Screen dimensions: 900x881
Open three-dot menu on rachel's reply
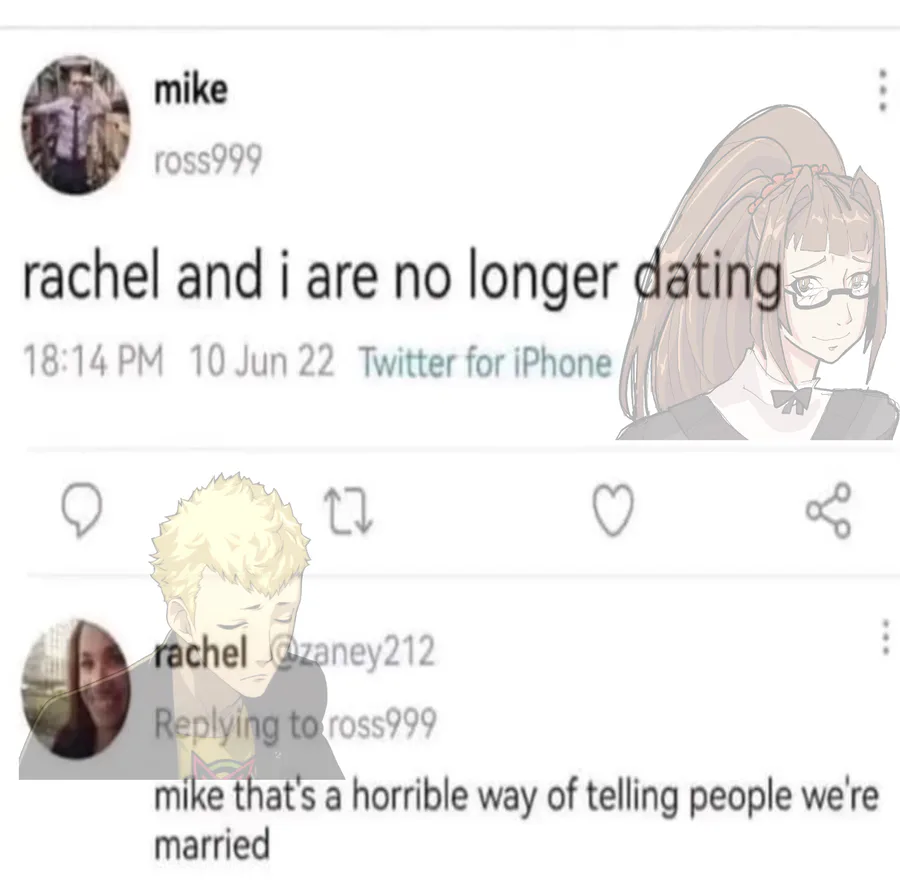[x=886, y=637]
